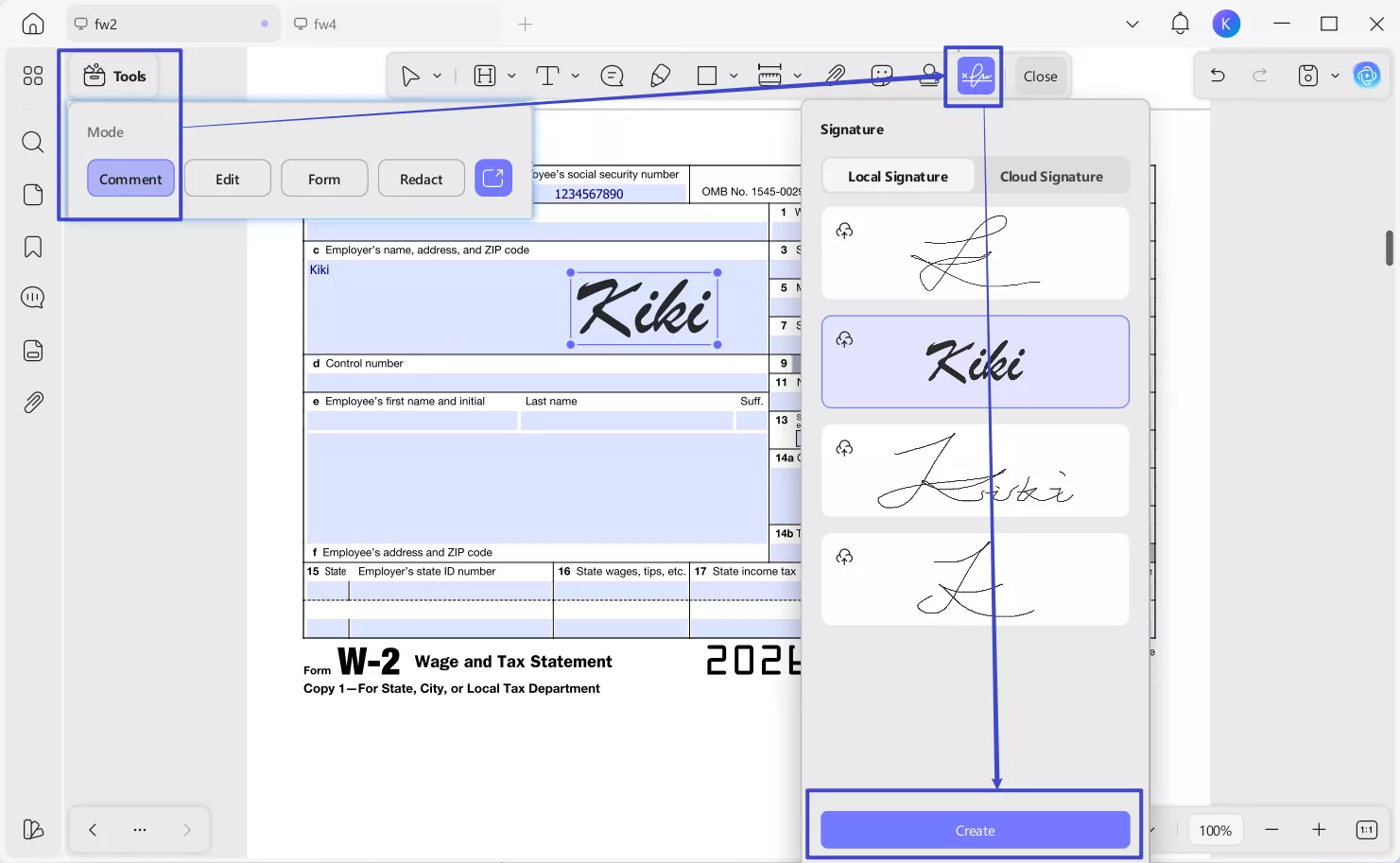Screen dimensions: 1400x863
Task: Toggle the signature tool icon
Action: point(976,76)
